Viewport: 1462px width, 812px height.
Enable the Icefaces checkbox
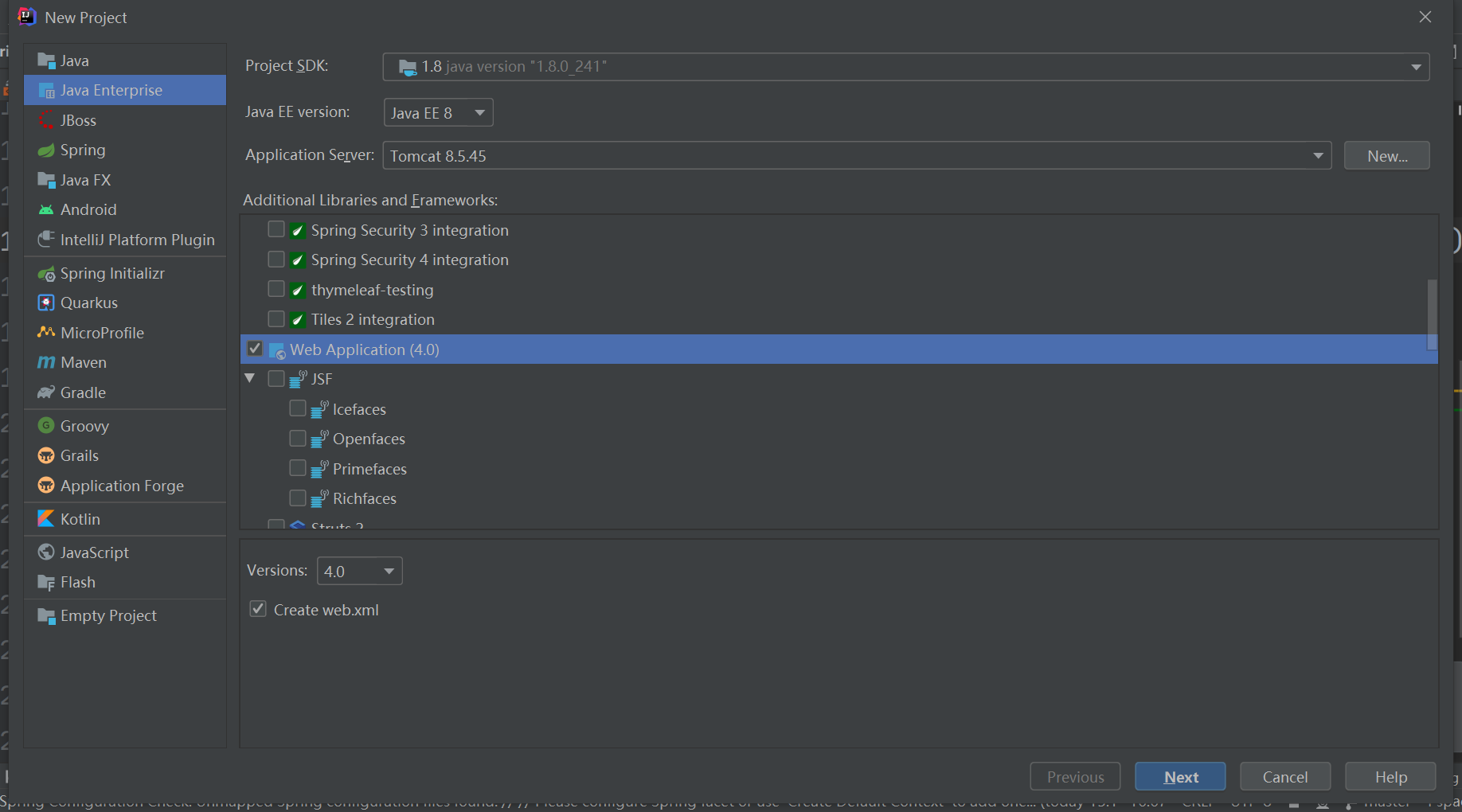tap(298, 408)
